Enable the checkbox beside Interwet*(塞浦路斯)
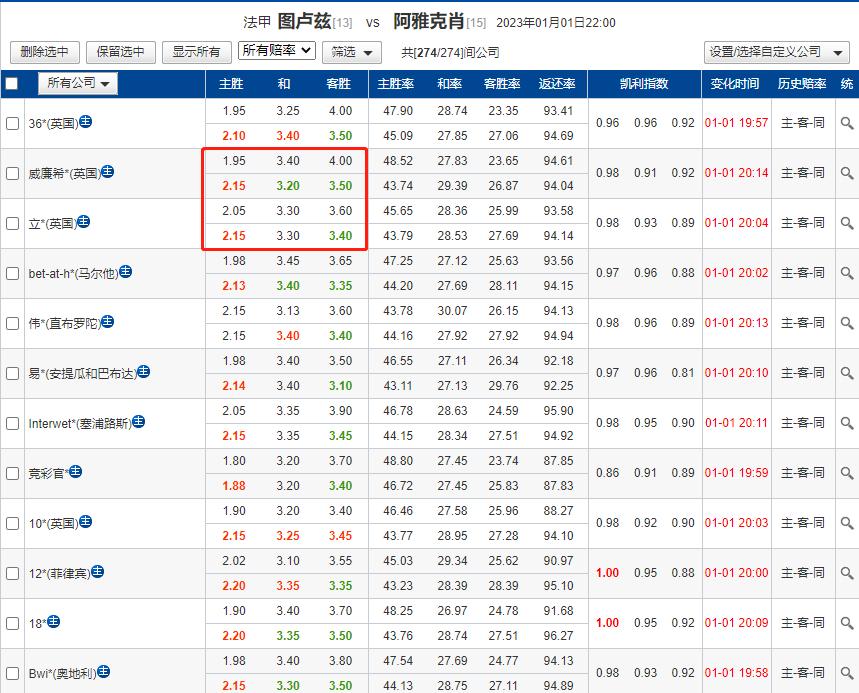The height and width of the screenshot is (693, 859). coord(13,423)
